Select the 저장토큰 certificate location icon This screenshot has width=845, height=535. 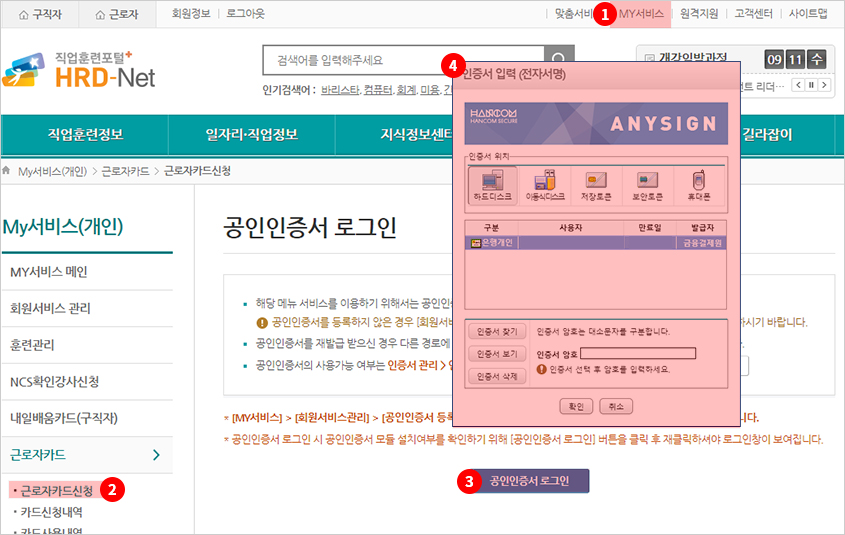(596, 185)
